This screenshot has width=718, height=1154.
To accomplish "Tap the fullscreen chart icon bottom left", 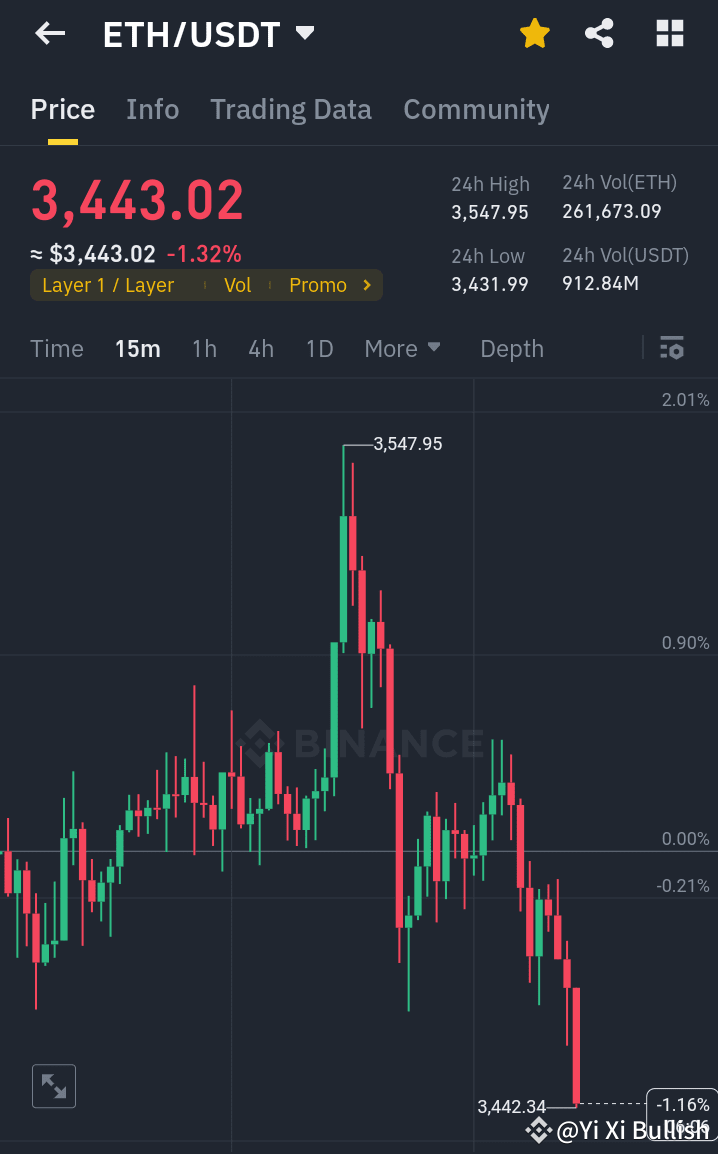I will [53, 1086].
